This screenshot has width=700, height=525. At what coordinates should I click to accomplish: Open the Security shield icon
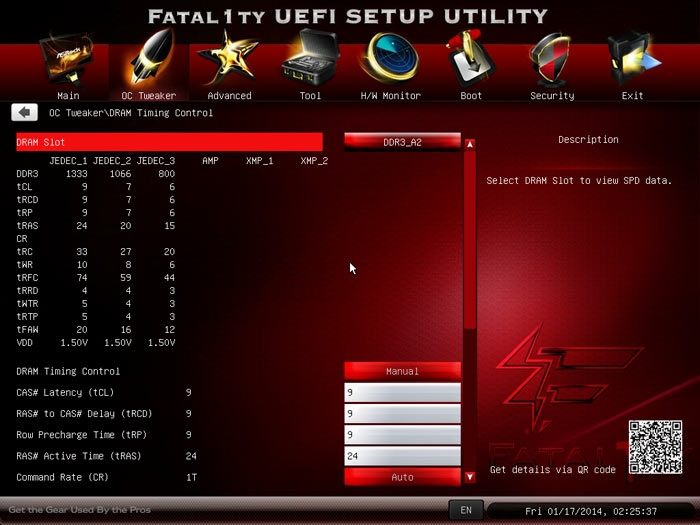pos(550,60)
